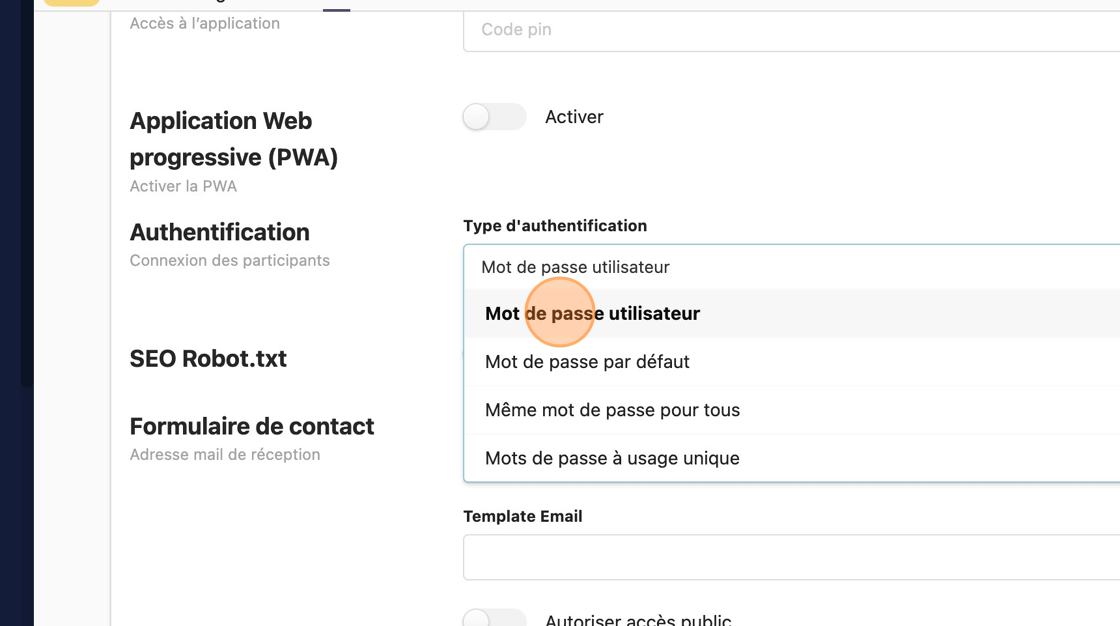Image resolution: width=1120 pixels, height=626 pixels.
Task: Click the Formulaire de contact heading
Action: tap(251, 426)
